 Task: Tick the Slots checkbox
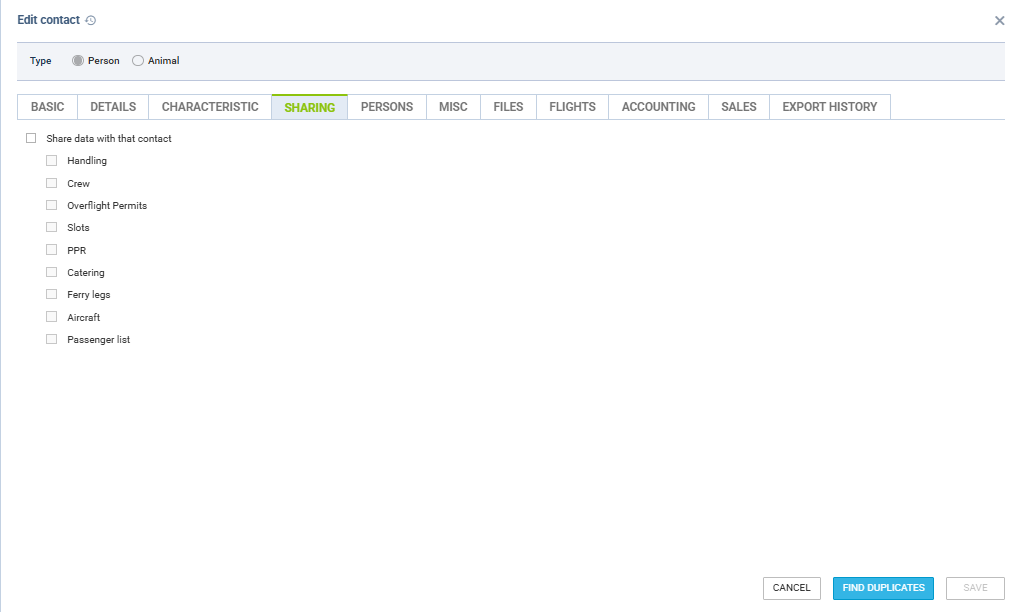51,227
